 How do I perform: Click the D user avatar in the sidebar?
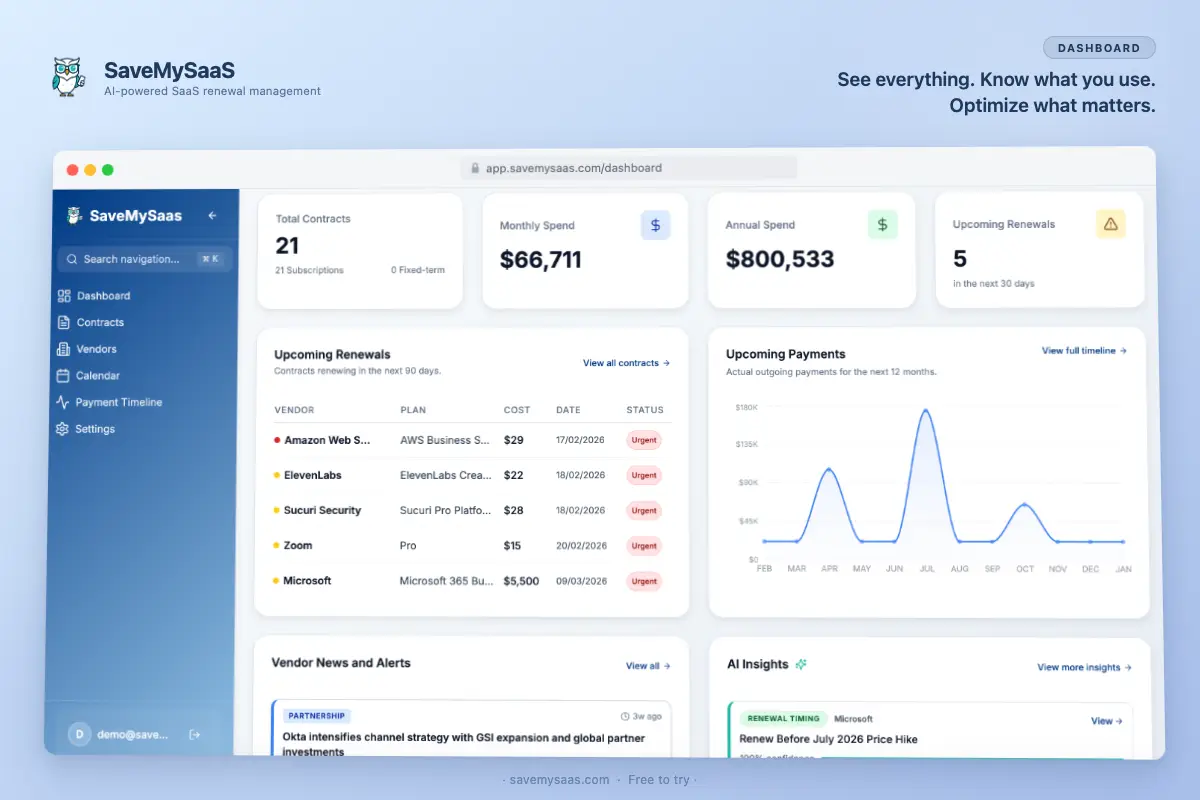pos(79,734)
